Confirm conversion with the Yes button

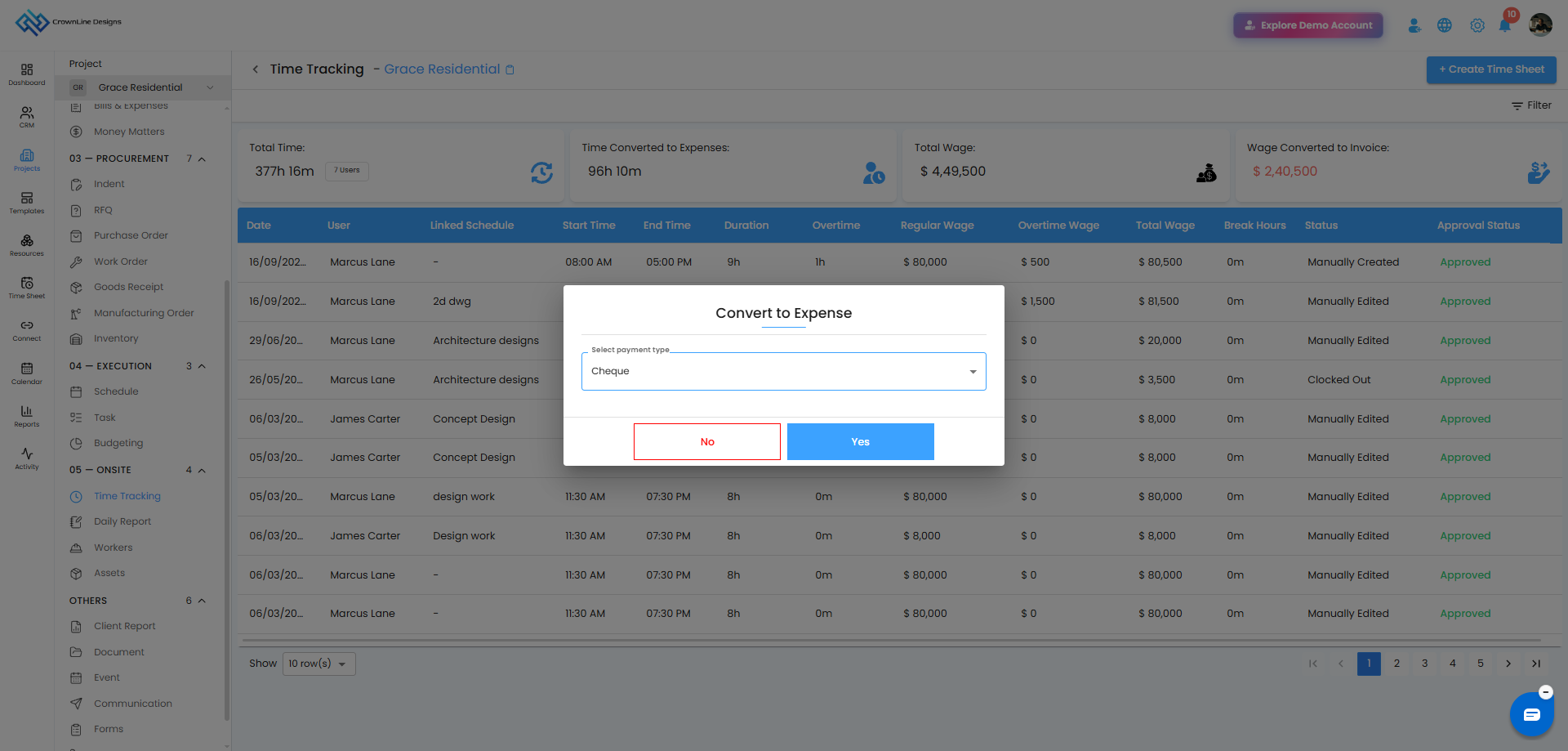pos(860,441)
